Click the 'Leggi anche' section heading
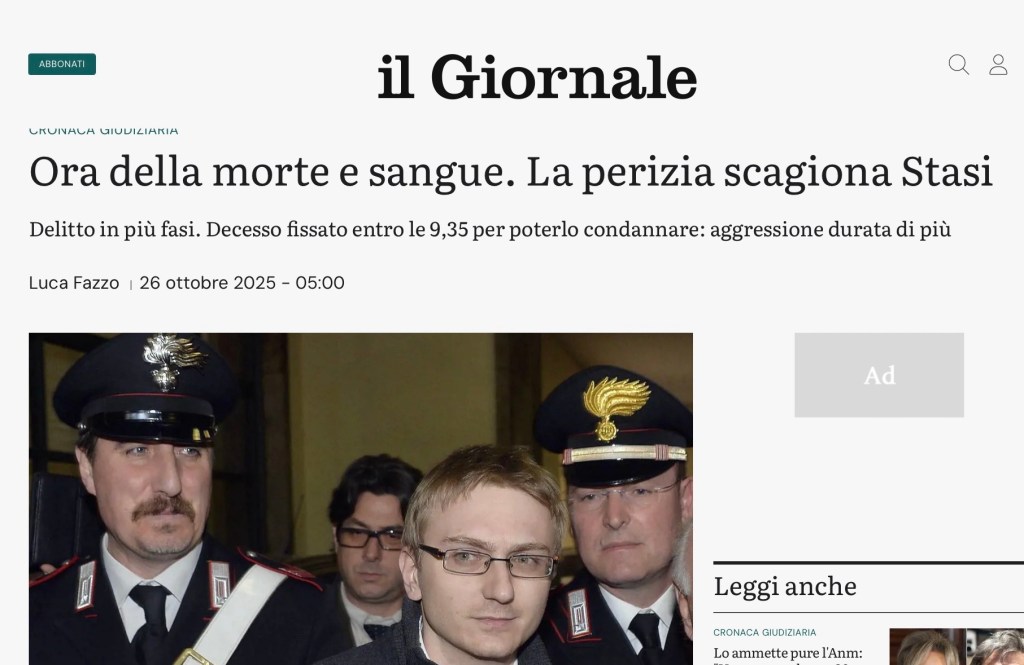 pos(785,586)
